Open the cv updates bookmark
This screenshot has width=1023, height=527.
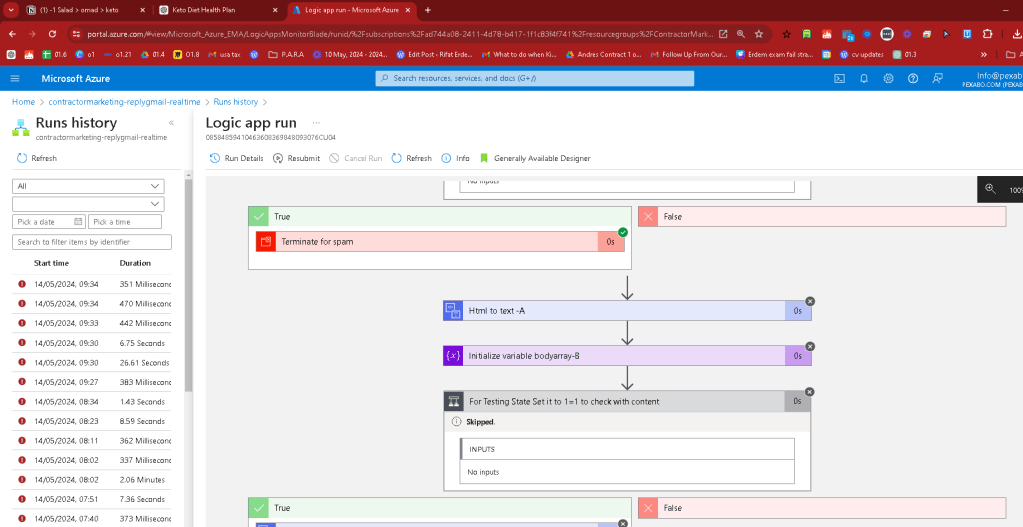point(861,55)
